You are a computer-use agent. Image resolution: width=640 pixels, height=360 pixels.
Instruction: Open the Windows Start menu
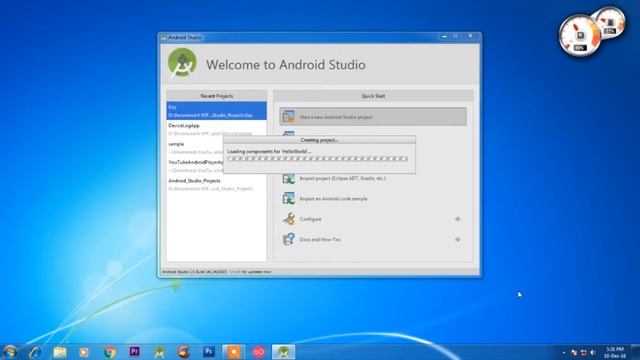point(10,352)
